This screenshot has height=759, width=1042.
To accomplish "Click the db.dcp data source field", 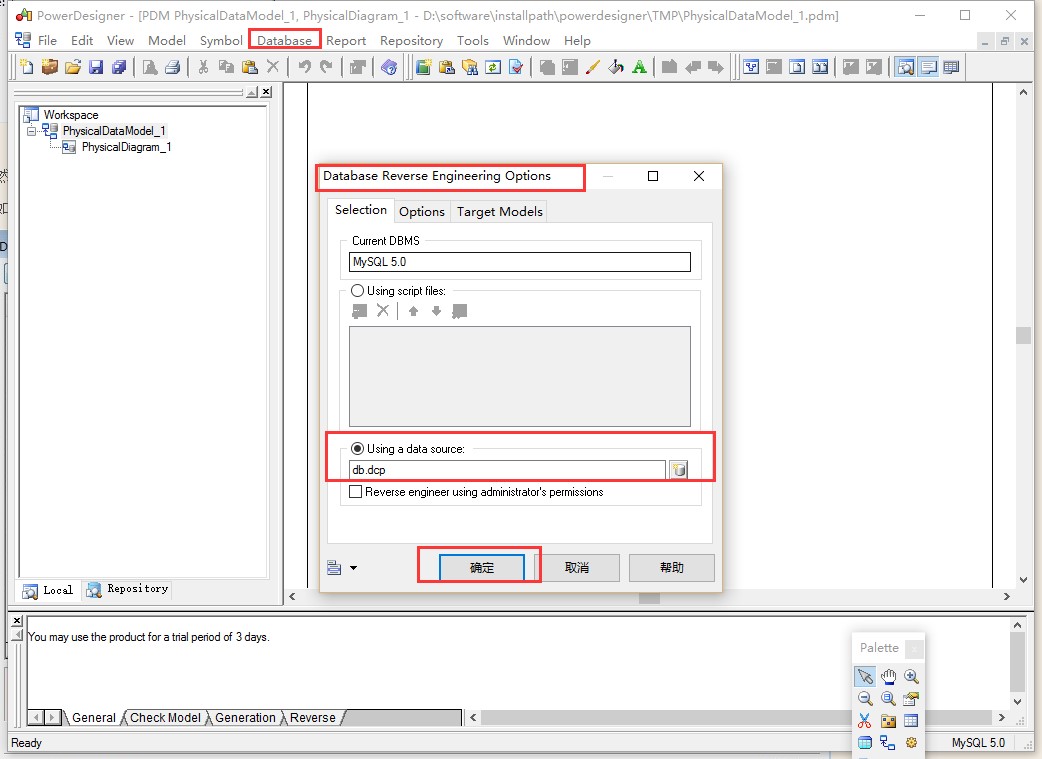I will coord(507,469).
